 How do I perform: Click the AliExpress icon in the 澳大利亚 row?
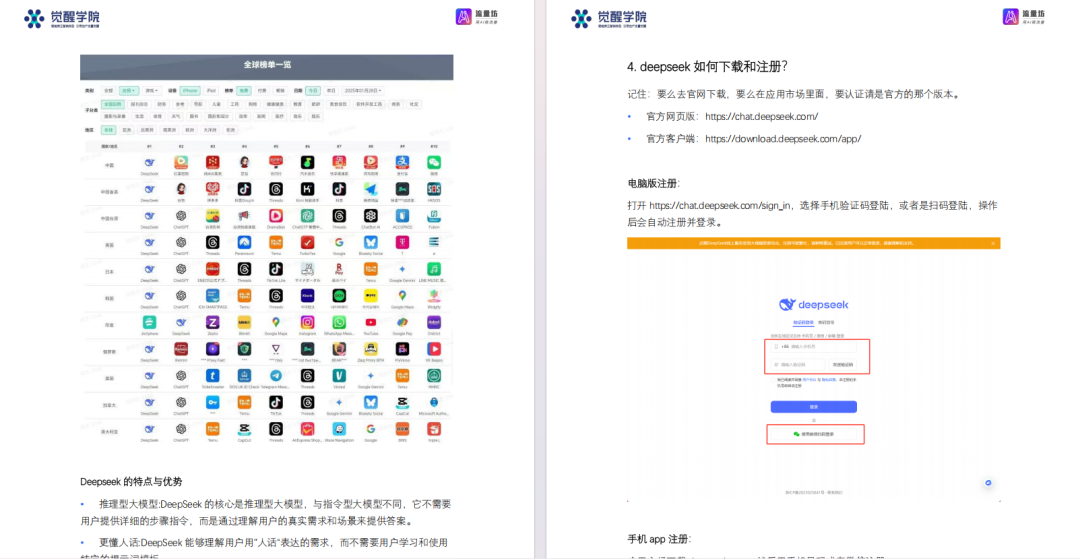click(x=307, y=429)
